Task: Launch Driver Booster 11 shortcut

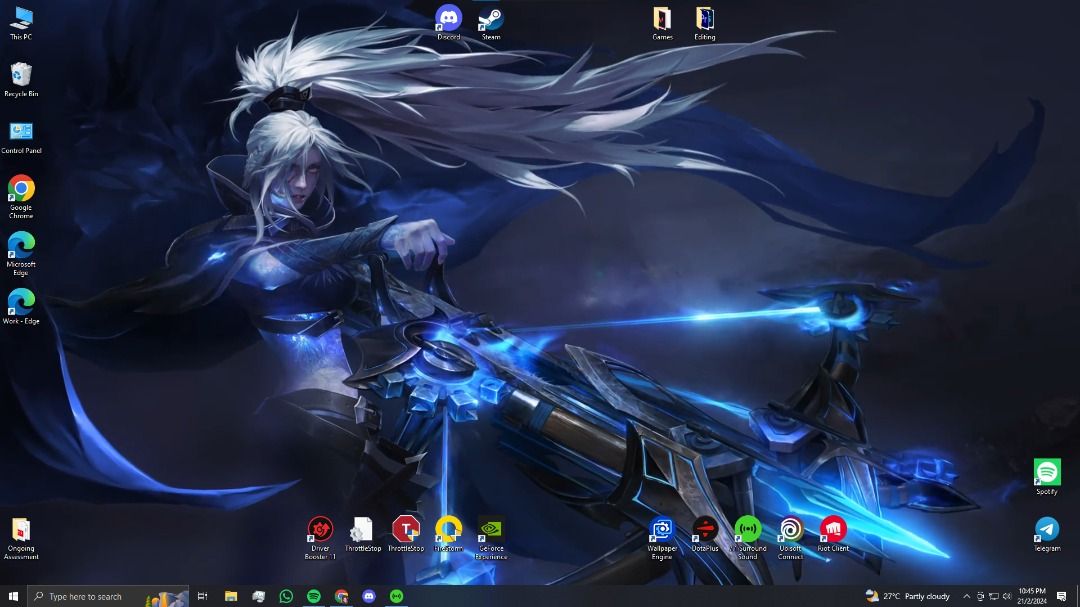Action: coord(320,537)
